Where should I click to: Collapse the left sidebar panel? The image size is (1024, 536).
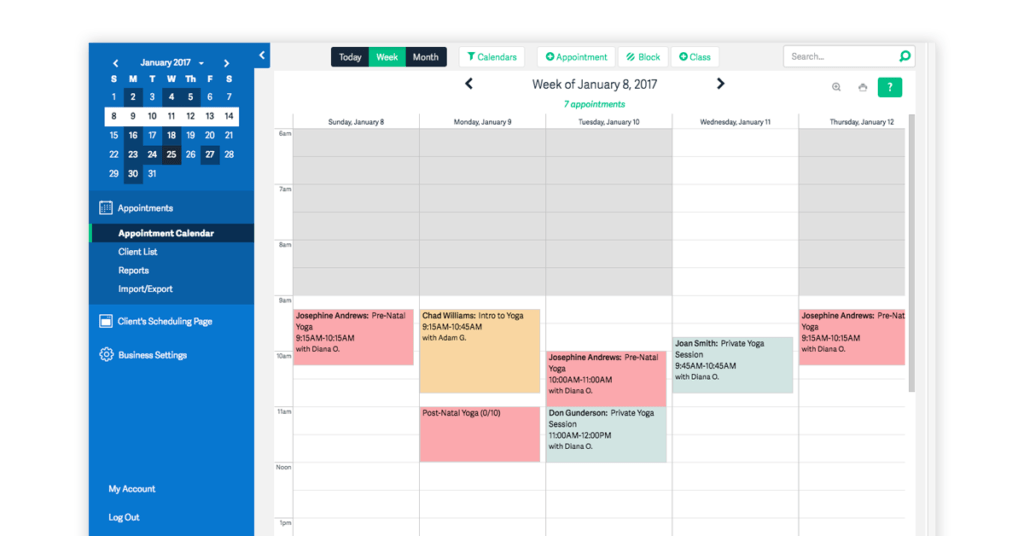tap(262, 56)
